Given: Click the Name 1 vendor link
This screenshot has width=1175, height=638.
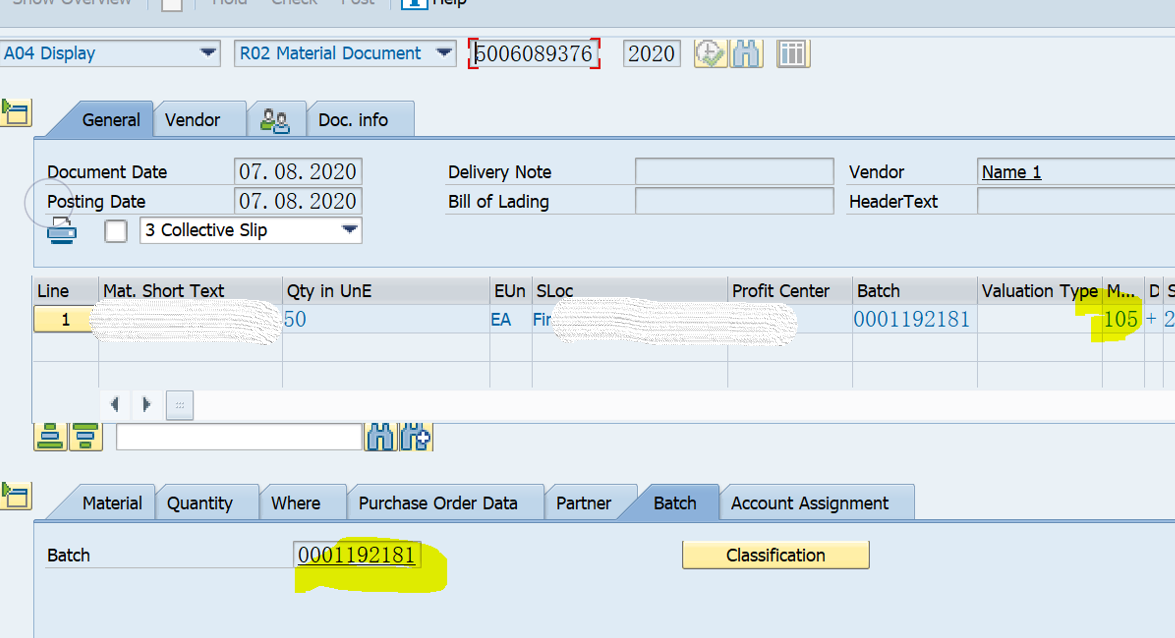Looking at the screenshot, I should pos(1011,172).
